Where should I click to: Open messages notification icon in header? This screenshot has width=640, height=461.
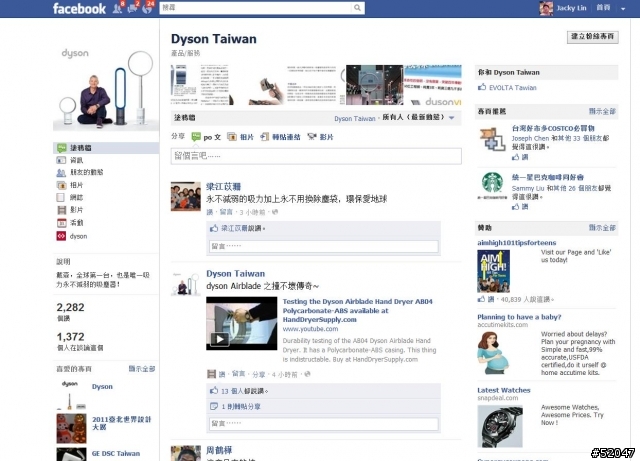click(132, 8)
